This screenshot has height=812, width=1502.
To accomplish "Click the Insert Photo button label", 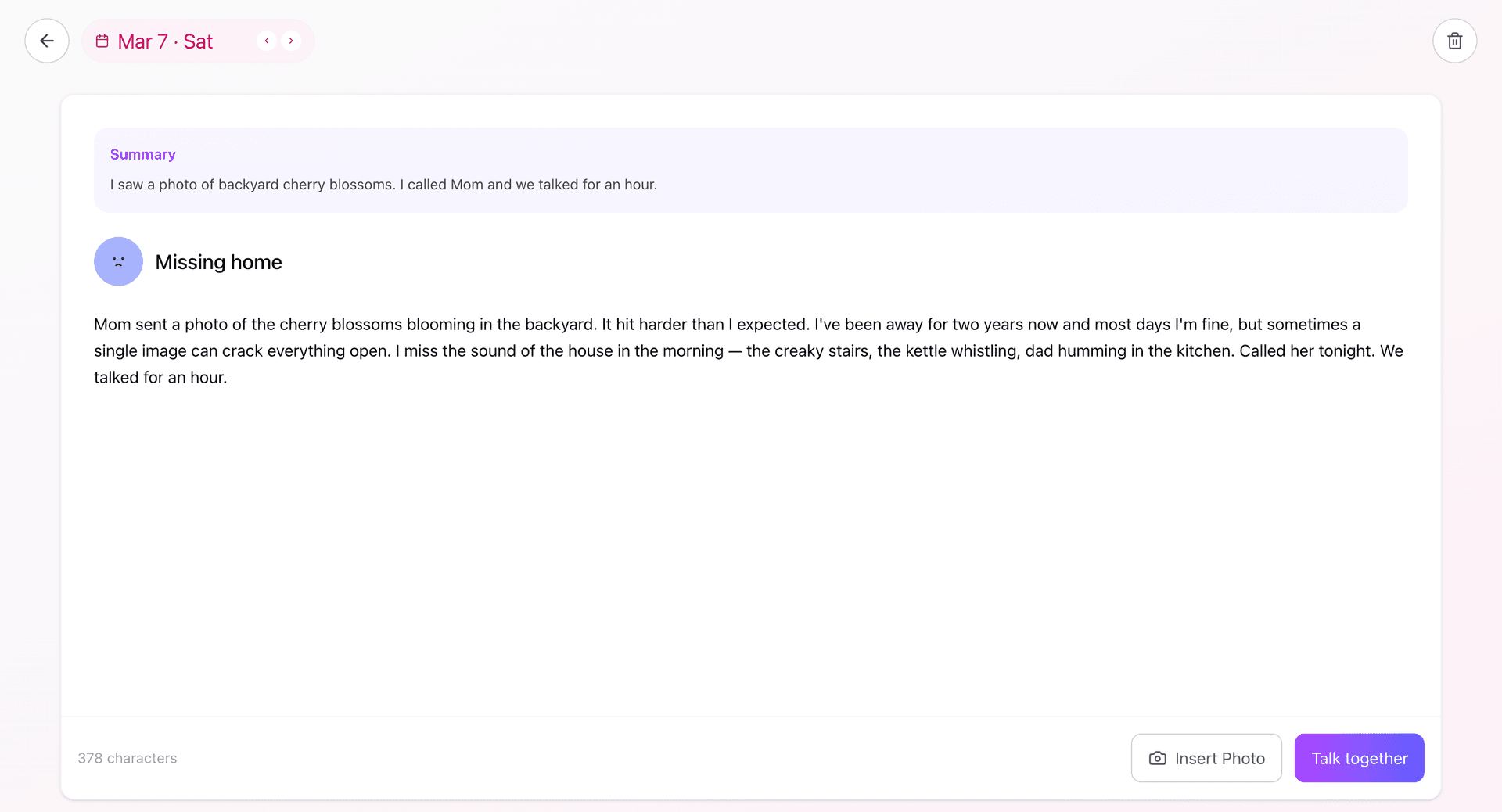I will pyautogui.click(x=1220, y=758).
